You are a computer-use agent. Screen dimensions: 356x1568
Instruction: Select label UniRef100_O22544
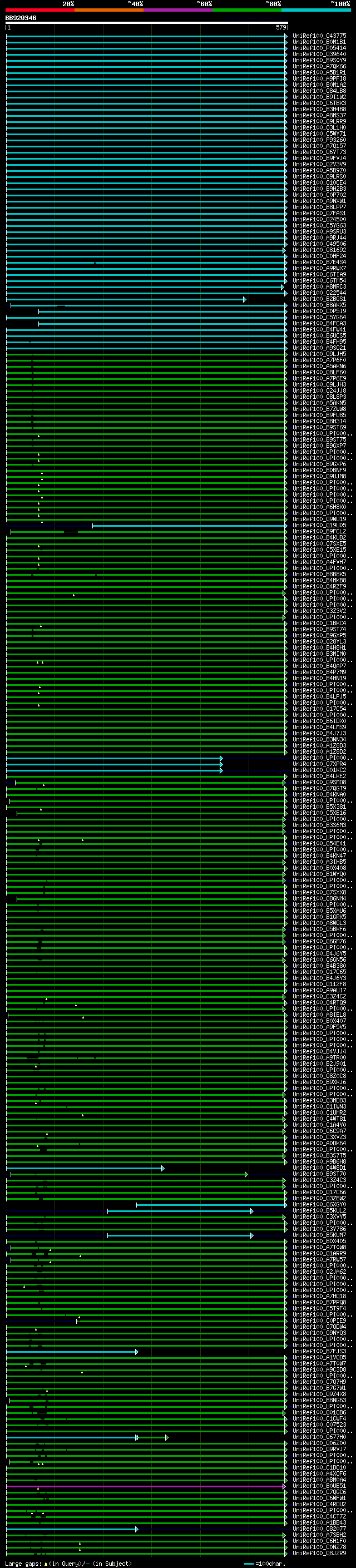pos(319,293)
